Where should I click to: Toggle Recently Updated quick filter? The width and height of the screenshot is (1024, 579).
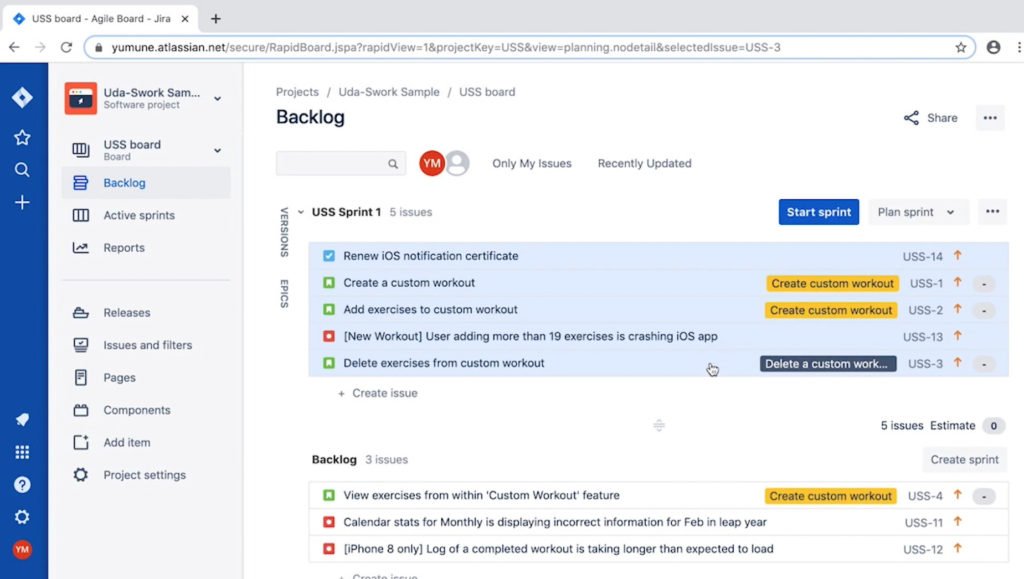(x=644, y=163)
